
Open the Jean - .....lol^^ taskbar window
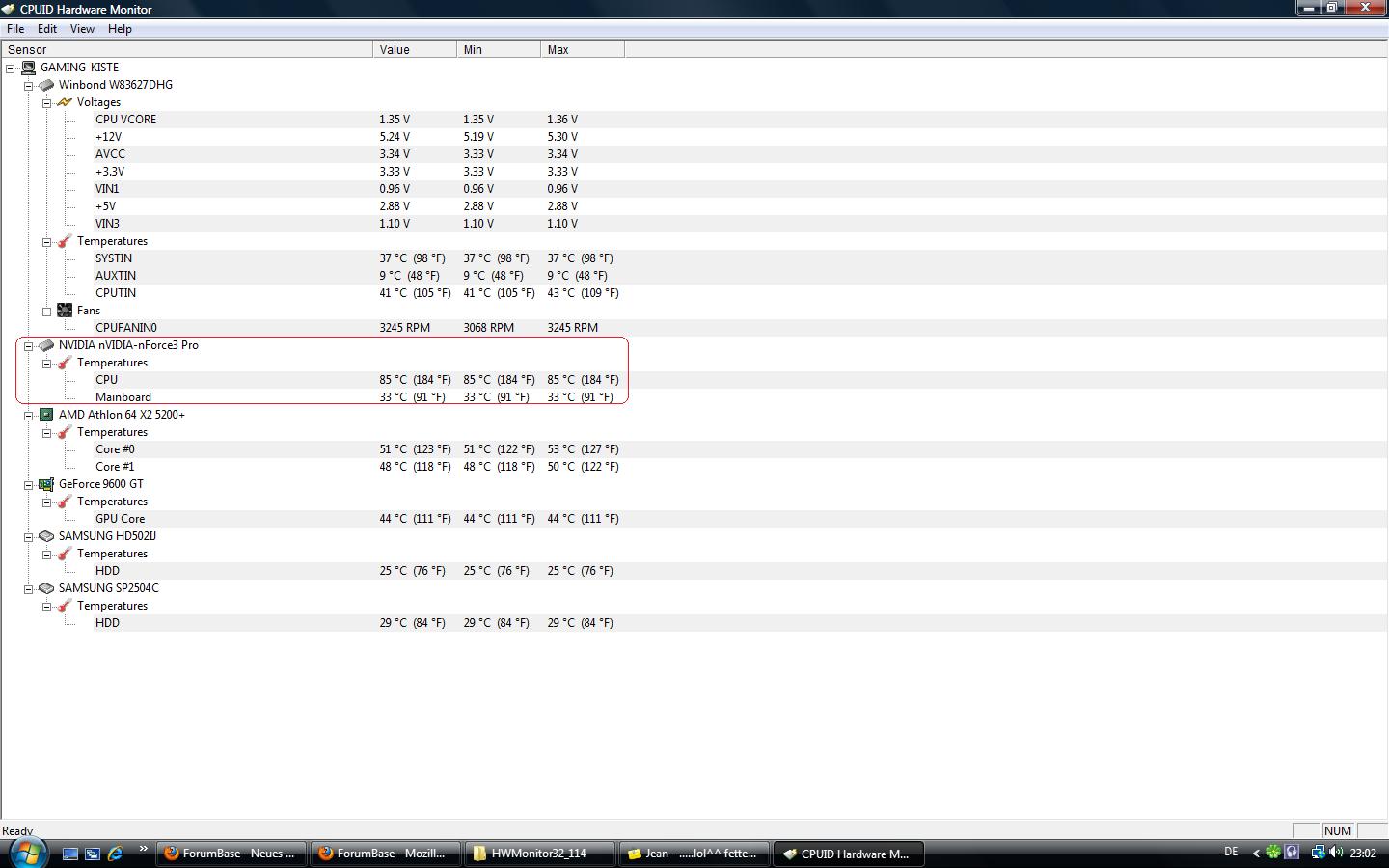[x=694, y=854]
